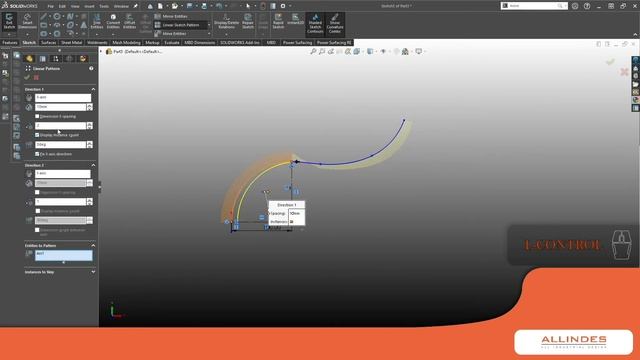Click Mirror Entities in the ribbon
640x360 pixels.
pos(171,16)
